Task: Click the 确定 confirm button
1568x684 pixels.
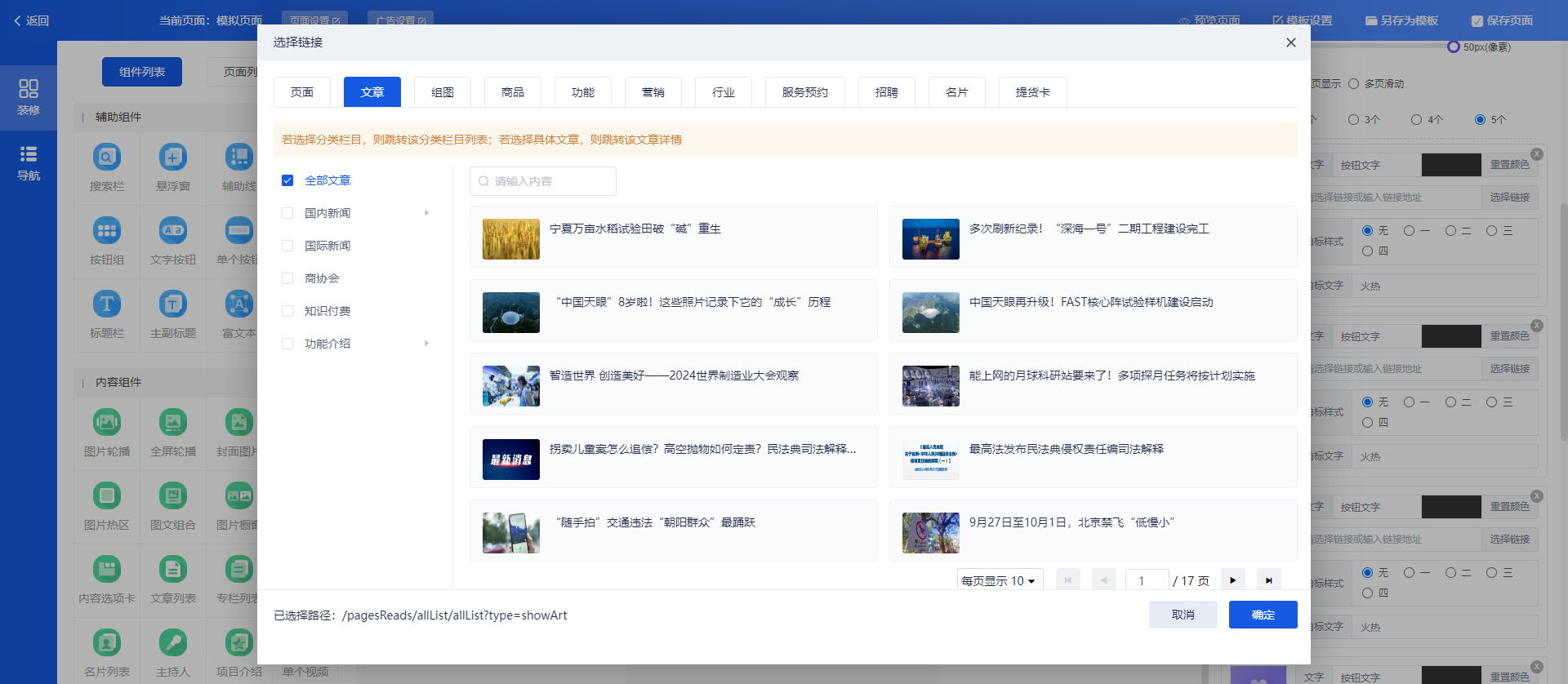Action: [x=1263, y=615]
